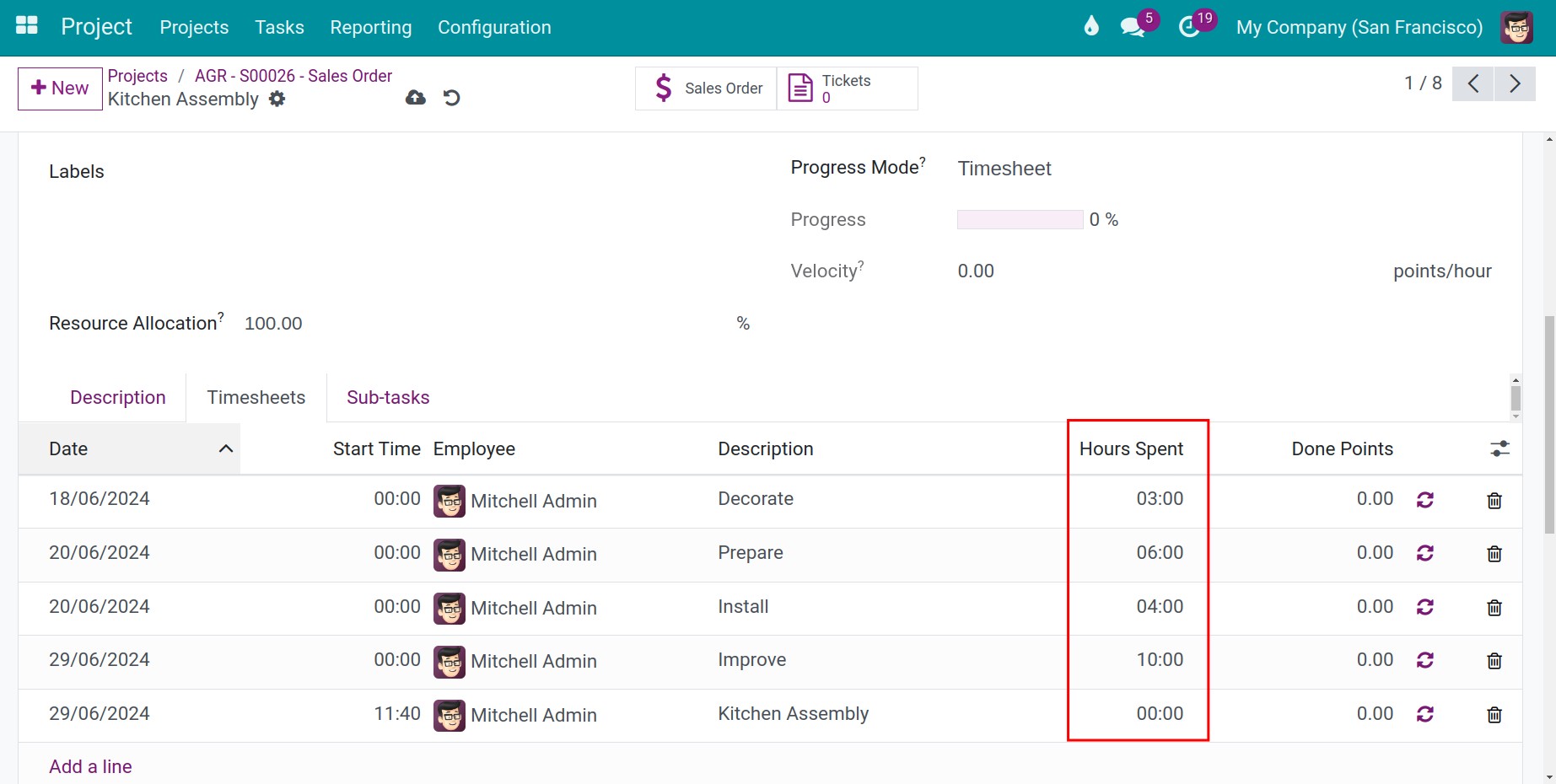Delete the Improve timesheet line
The image size is (1556, 784).
[1494, 661]
